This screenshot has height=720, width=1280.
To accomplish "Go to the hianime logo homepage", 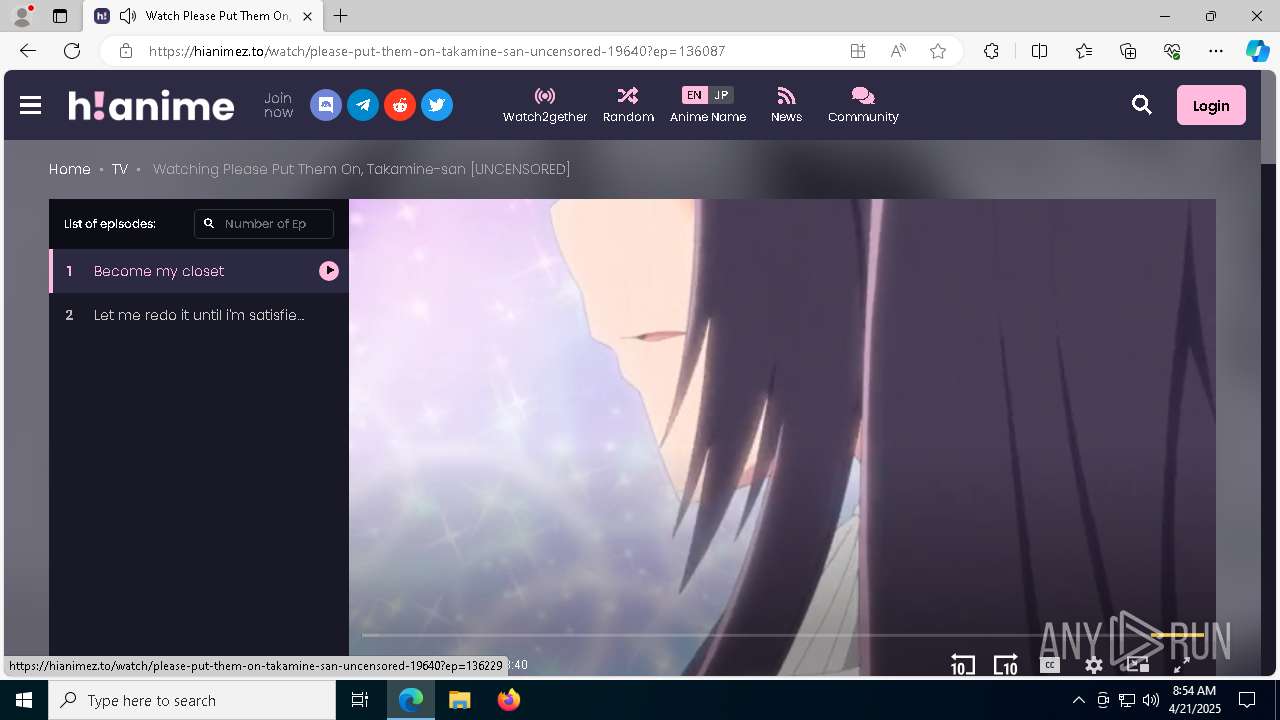I will pos(151,105).
